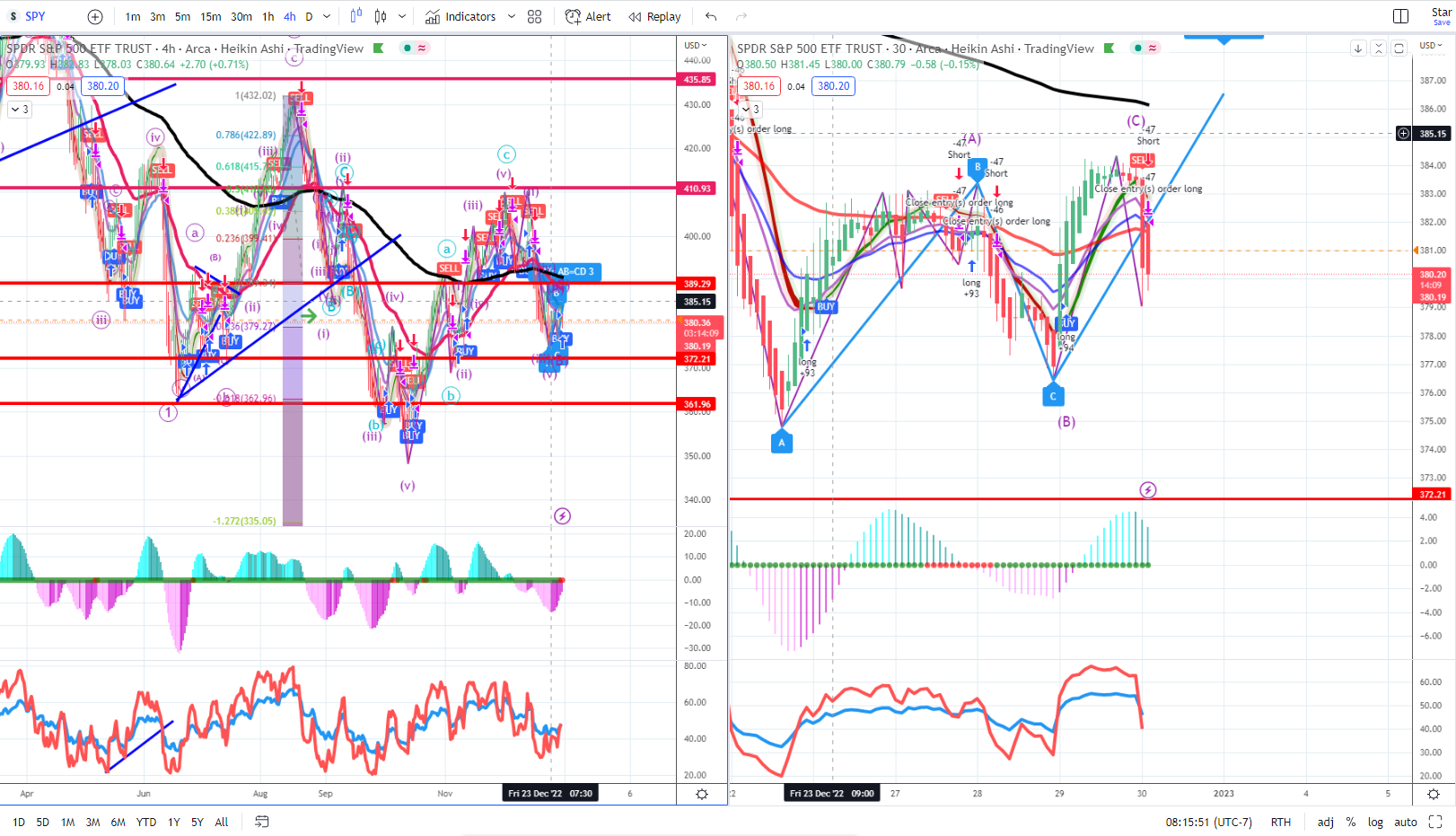
Task: Click the move pane down arrow
Action: [x=1358, y=48]
